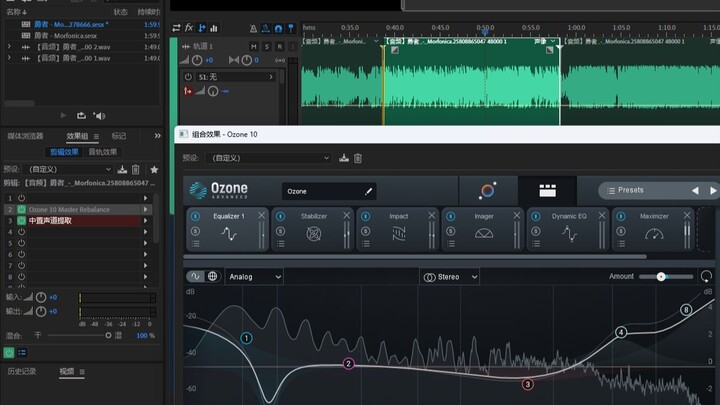Toggle the main effects rack power button
This screenshot has width=720, height=405.
pos(9,353)
